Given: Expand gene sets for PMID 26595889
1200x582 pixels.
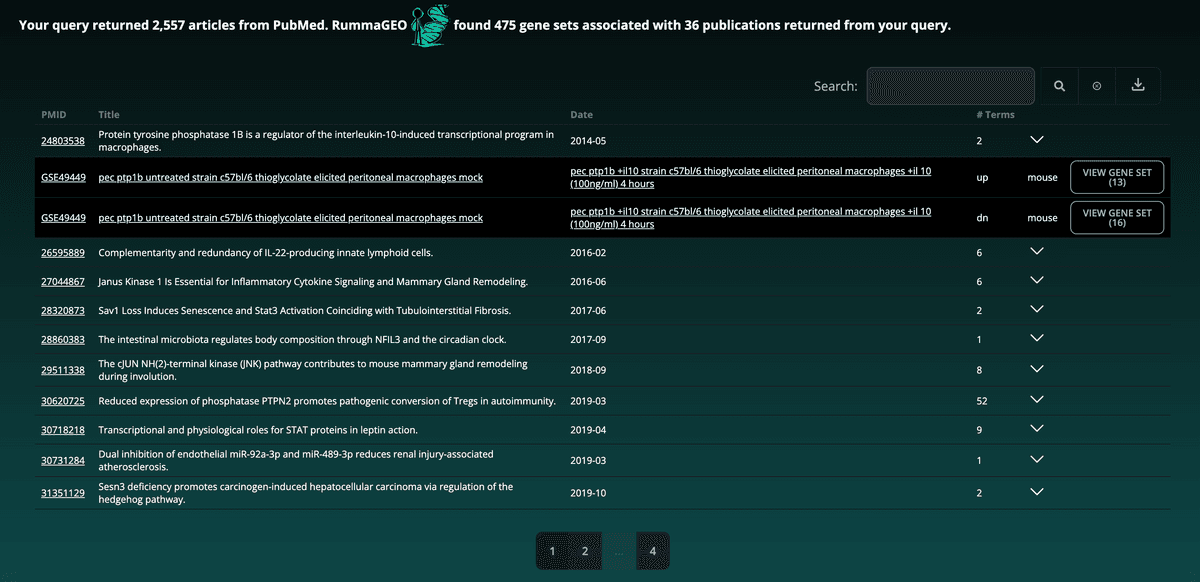Looking at the screenshot, I should point(1037,252).
